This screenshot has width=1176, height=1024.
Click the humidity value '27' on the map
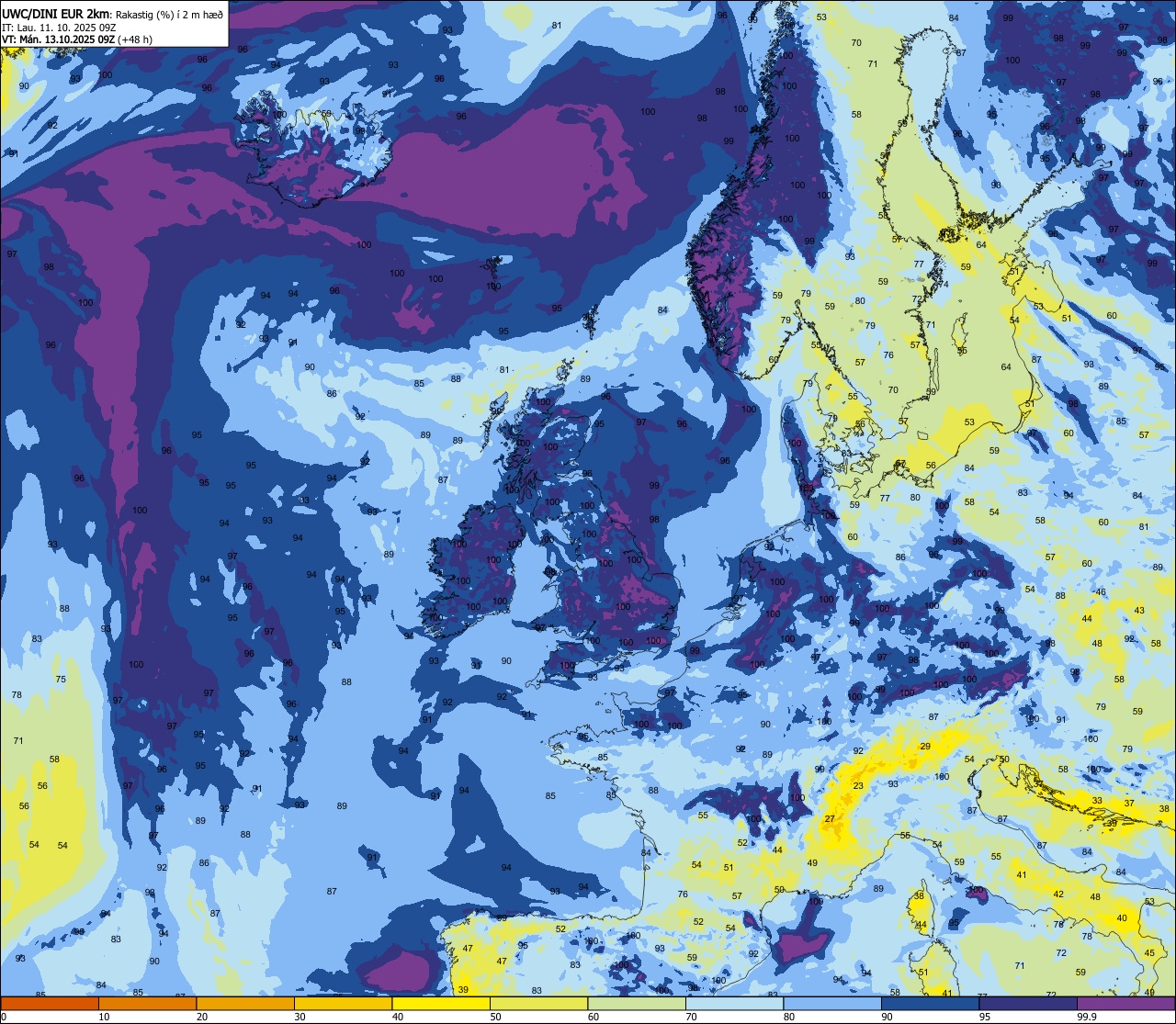tap(830, 818)
